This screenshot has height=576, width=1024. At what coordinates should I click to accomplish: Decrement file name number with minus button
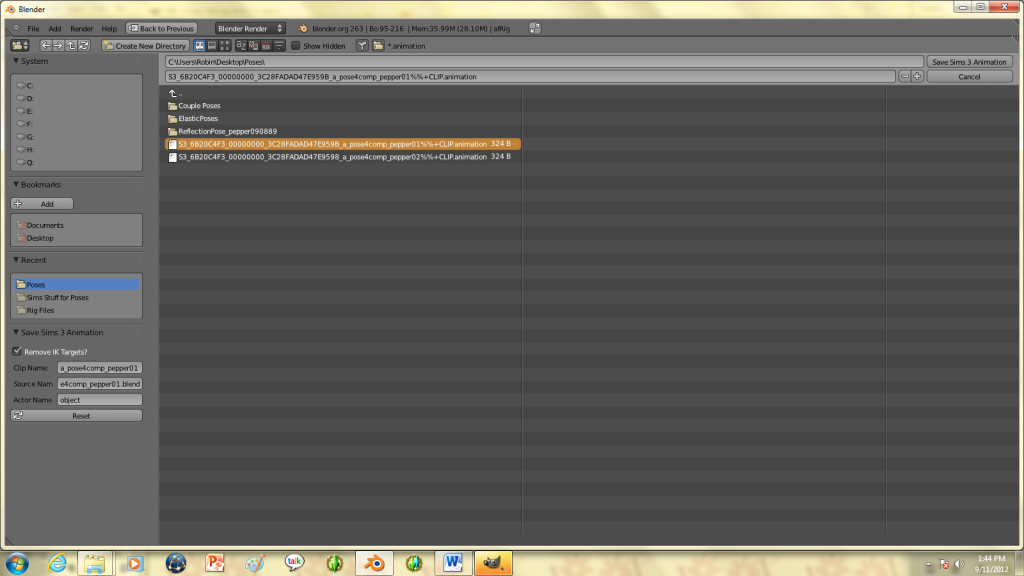coord(904,76)
